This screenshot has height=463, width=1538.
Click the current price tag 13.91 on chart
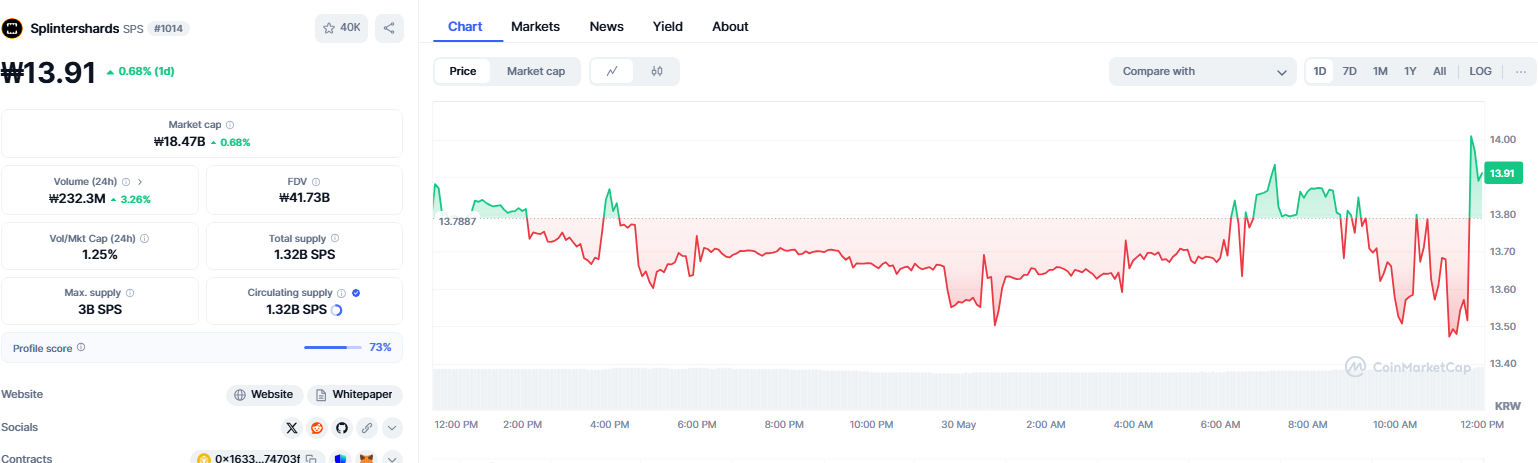coord(1503,173)
